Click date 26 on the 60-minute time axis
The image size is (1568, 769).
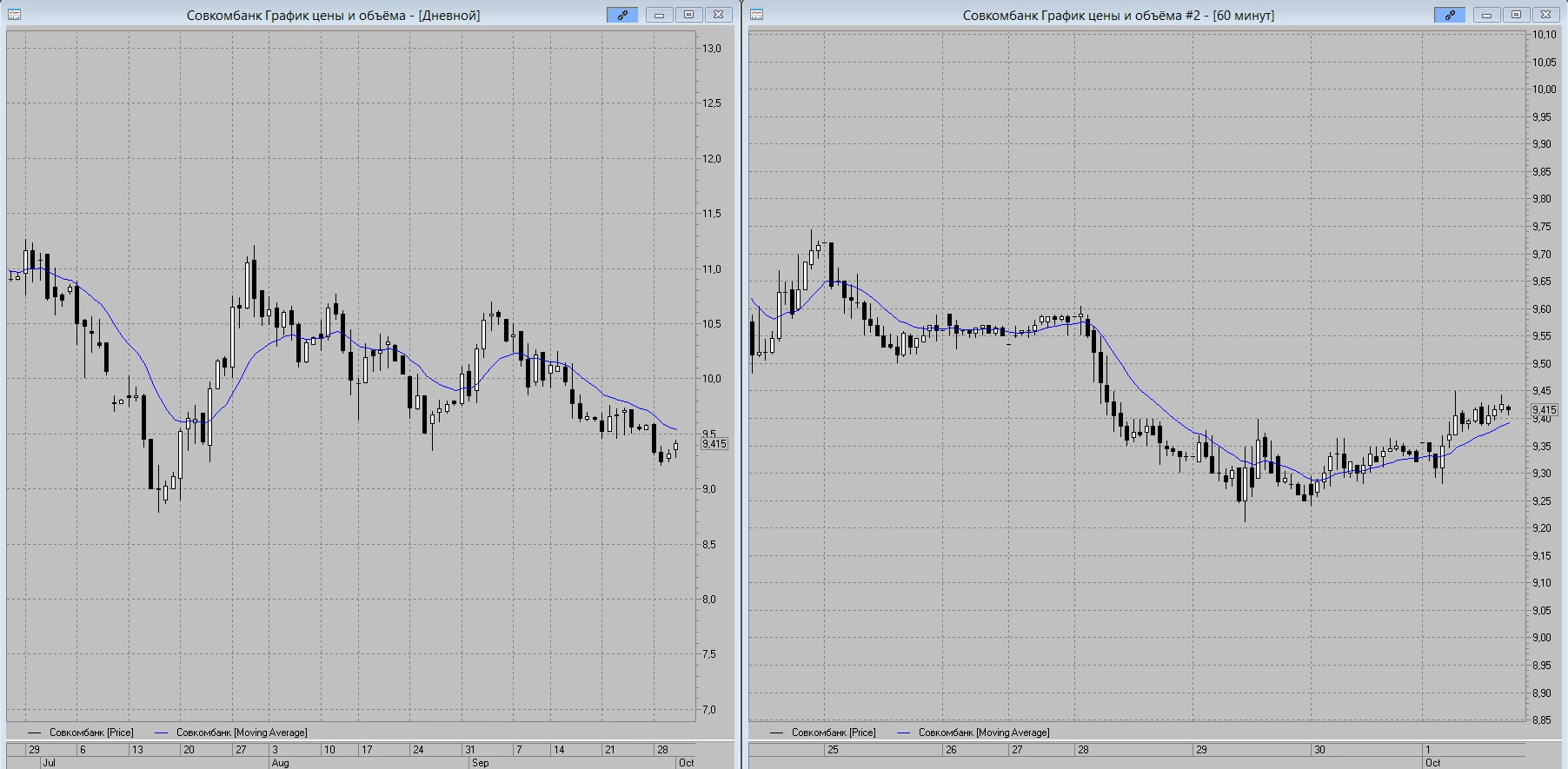(951, 749)
